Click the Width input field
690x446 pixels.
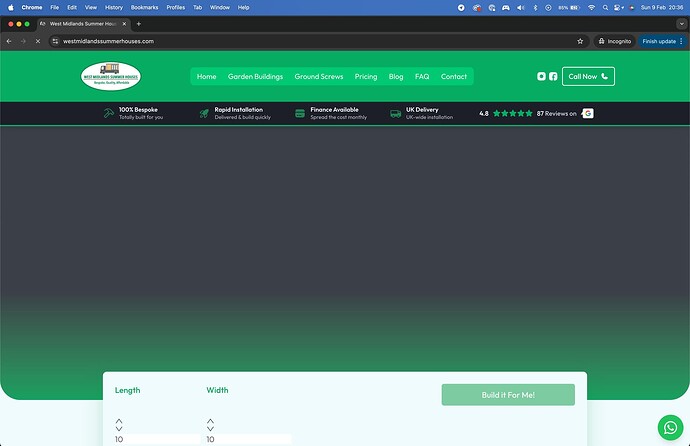pyautogui.click(x=249, y=439)
